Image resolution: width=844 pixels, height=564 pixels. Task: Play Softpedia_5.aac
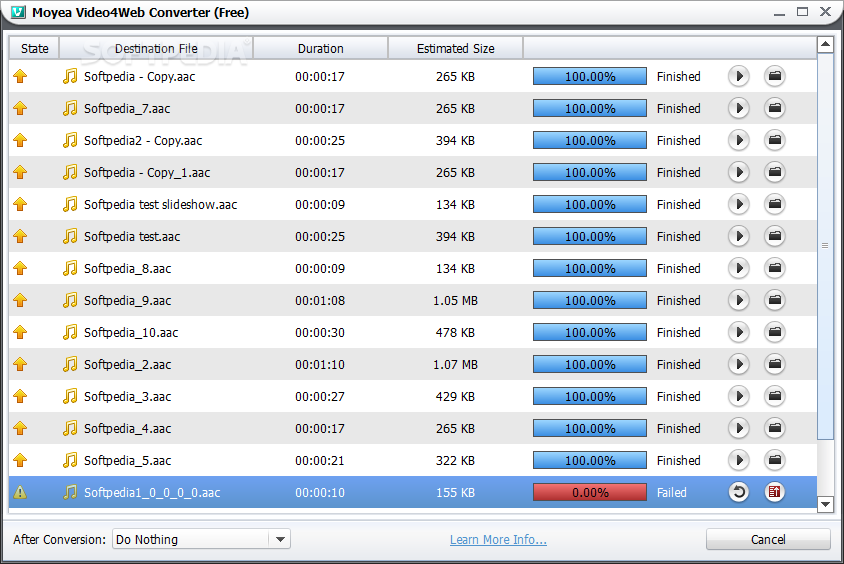(738, 460)
